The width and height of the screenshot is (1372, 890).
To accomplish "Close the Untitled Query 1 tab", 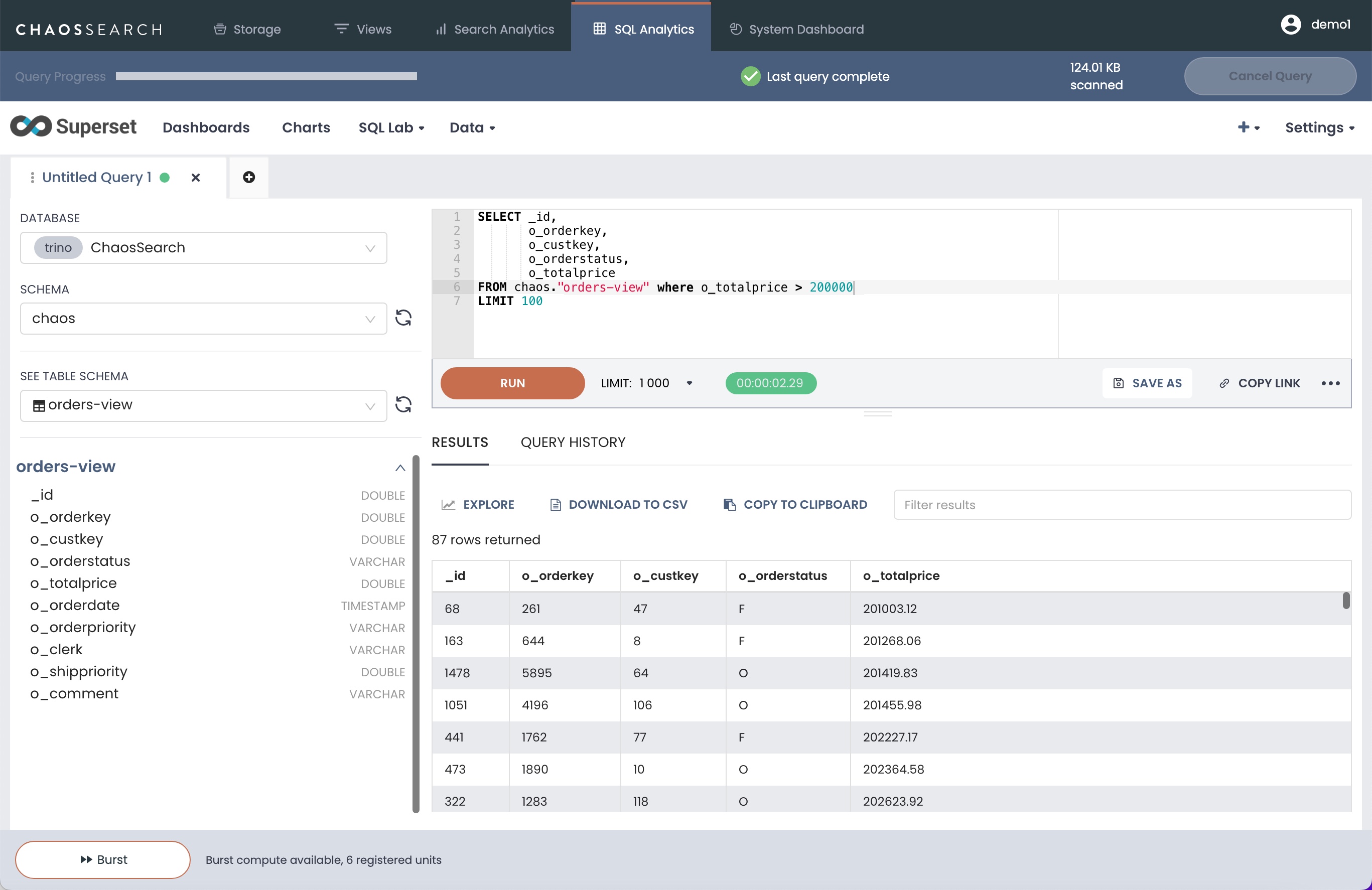I will (x=195, y=178).
